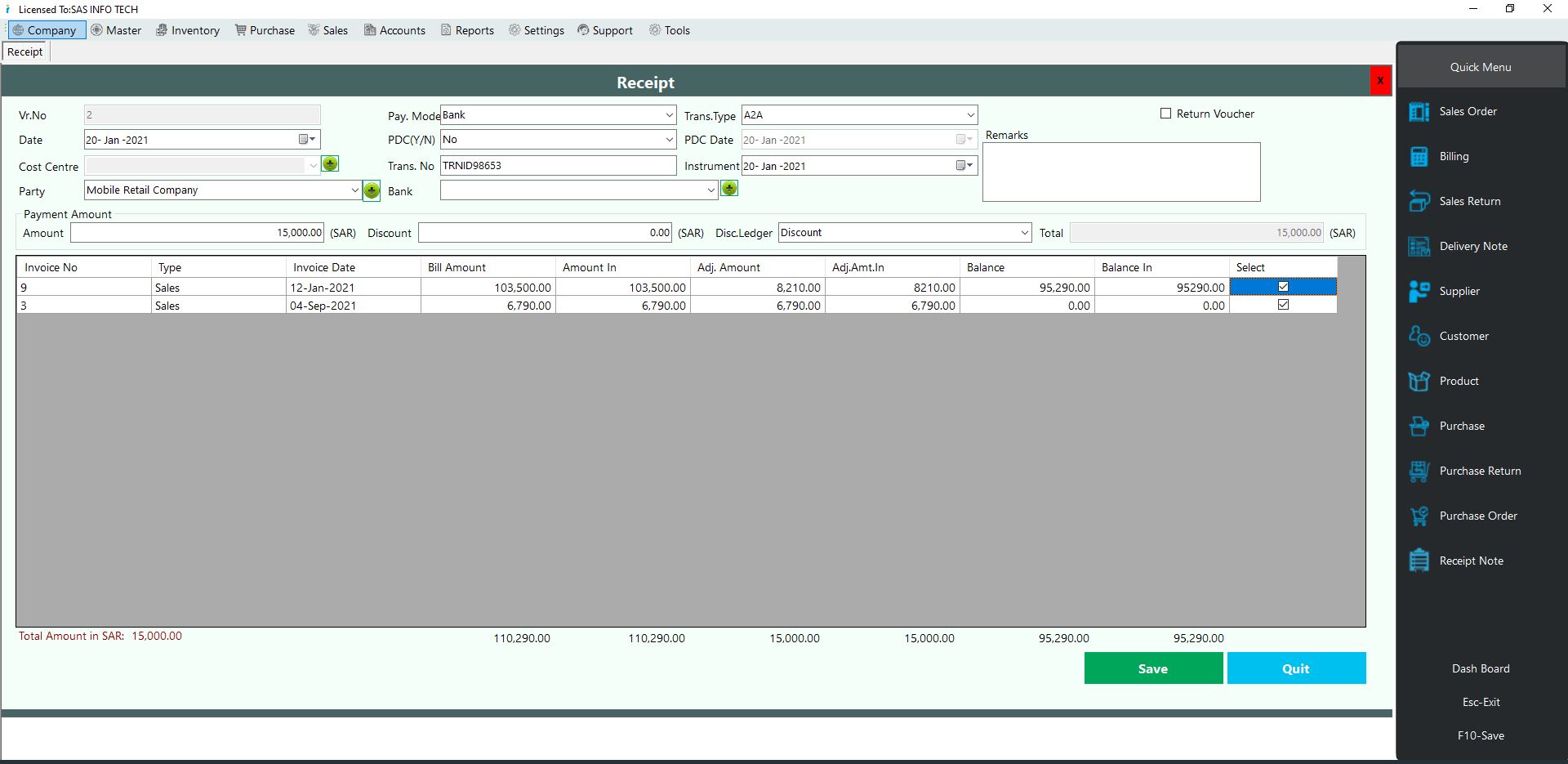Close the Receipt form with red X
This screenshot has height=764, width=1568.
(1380, 80)
